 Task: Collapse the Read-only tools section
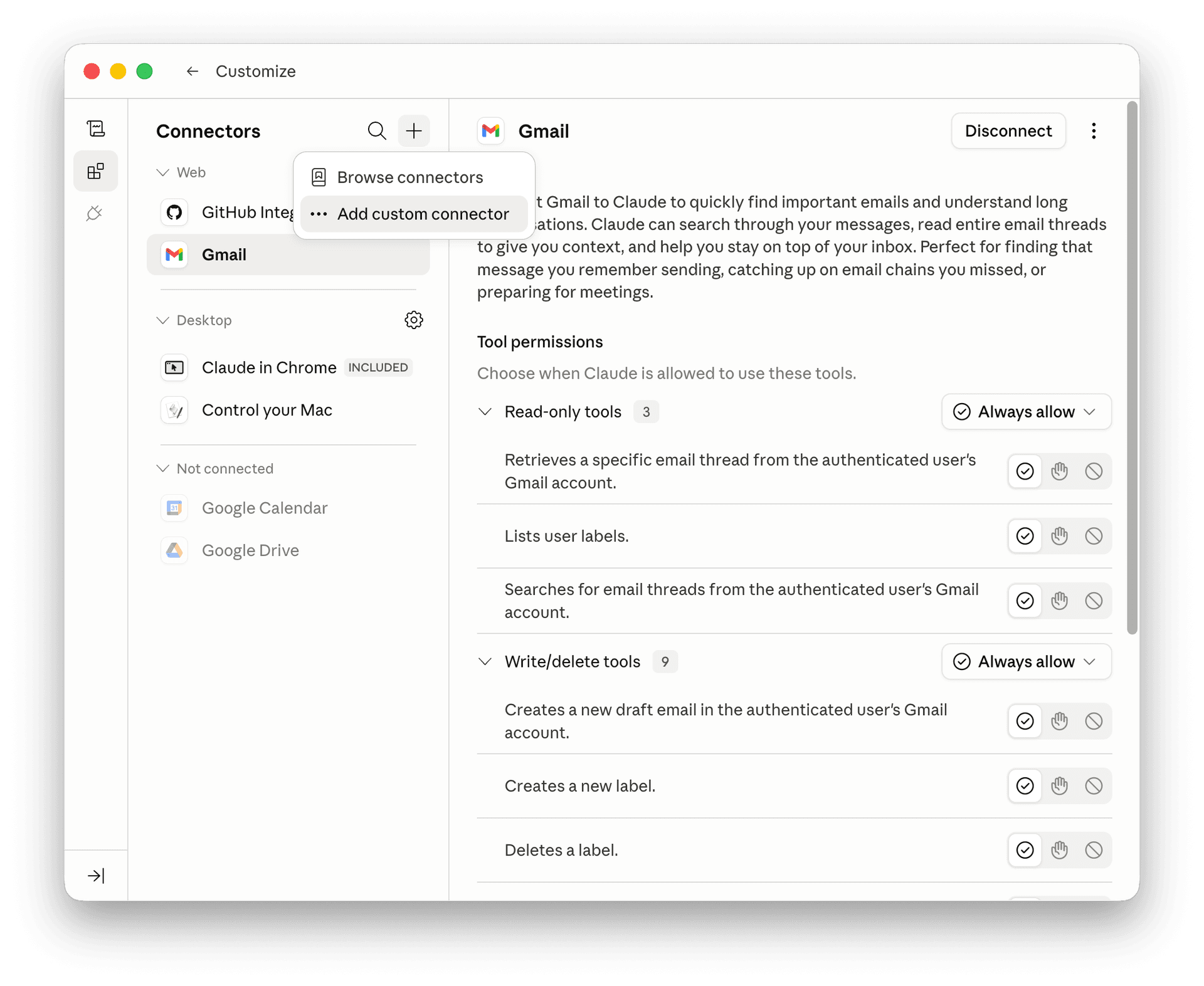coord(485,412)
